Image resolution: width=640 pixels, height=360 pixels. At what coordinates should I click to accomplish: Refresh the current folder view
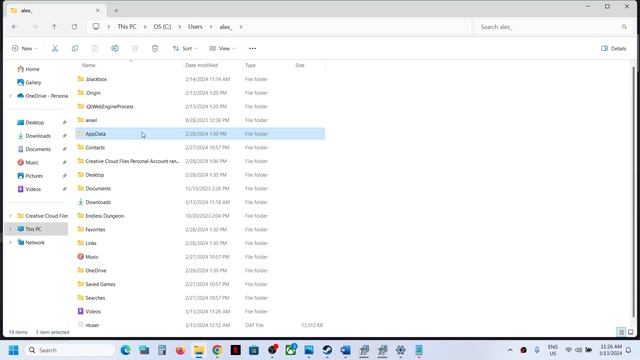coord(74,27)
